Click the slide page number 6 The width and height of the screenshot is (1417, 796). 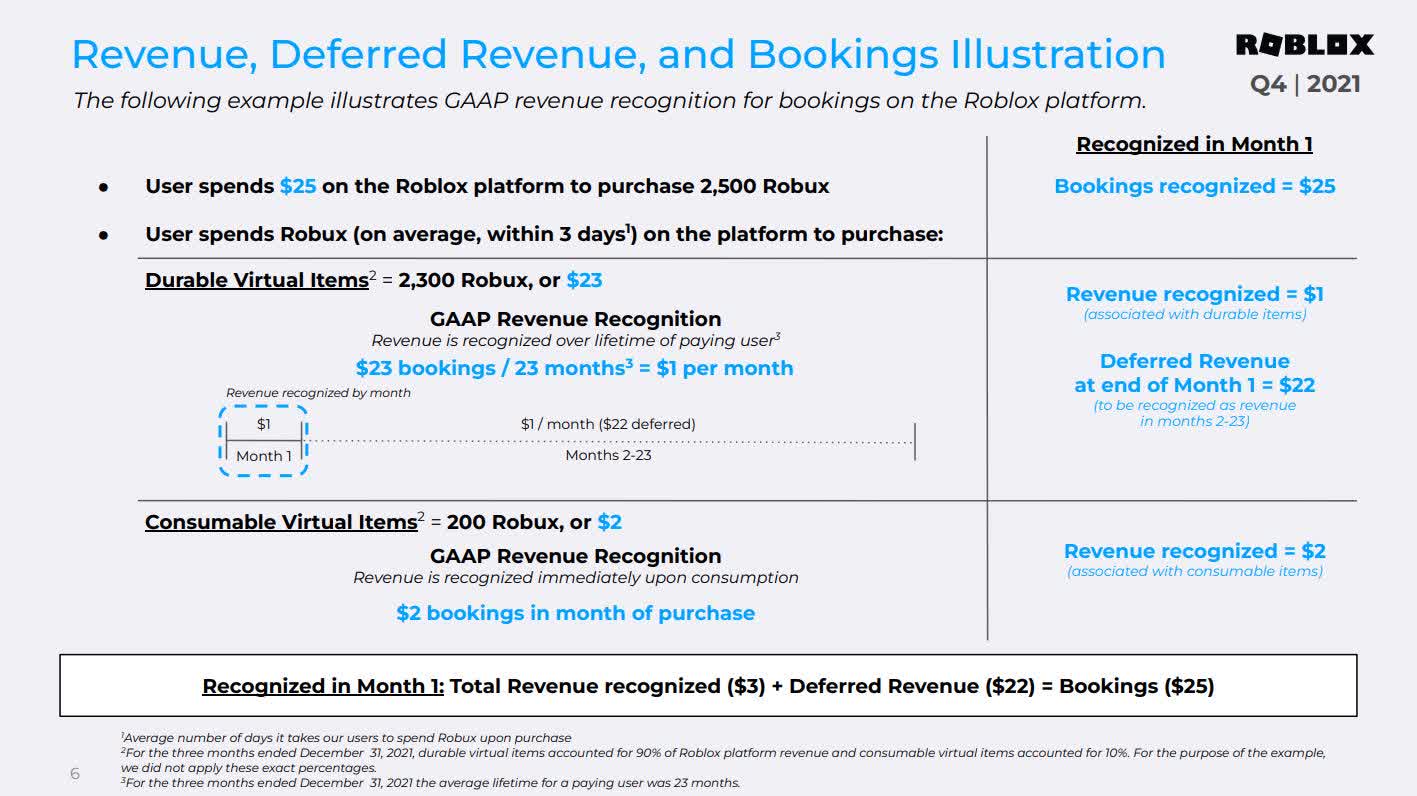tap(75, 774)
